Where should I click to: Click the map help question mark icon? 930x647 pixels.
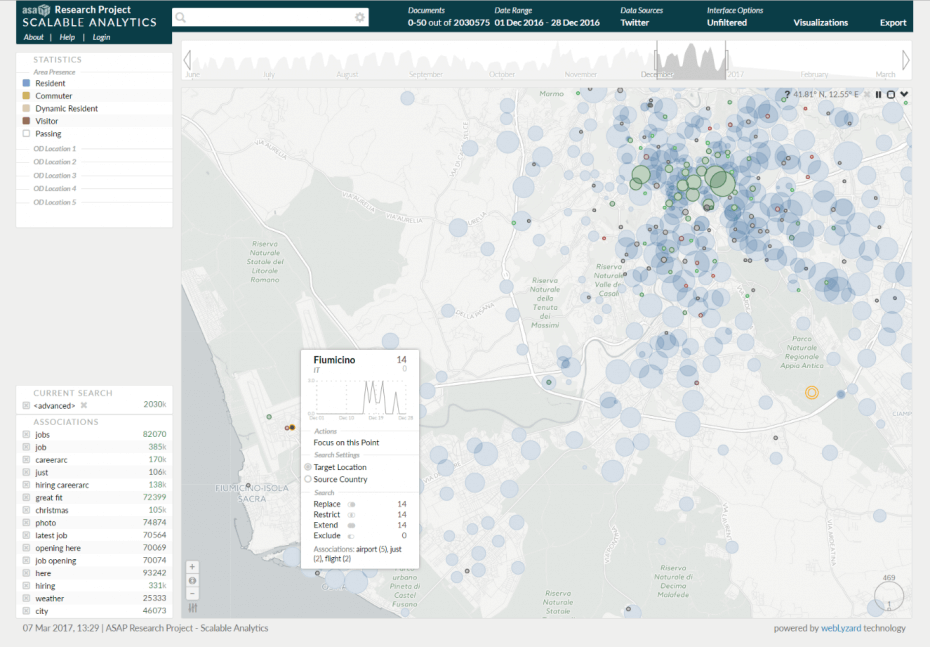click(x=788, y=95)
